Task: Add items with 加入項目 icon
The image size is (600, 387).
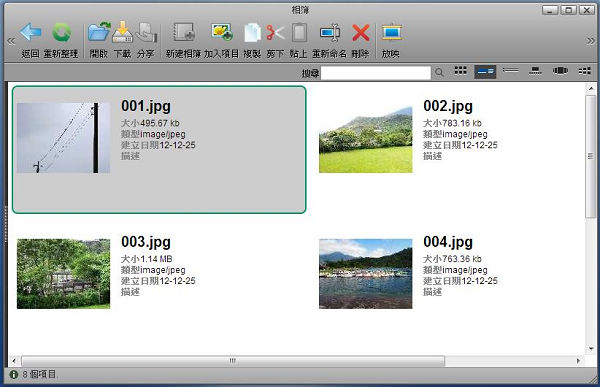Action: pos(222,32)
